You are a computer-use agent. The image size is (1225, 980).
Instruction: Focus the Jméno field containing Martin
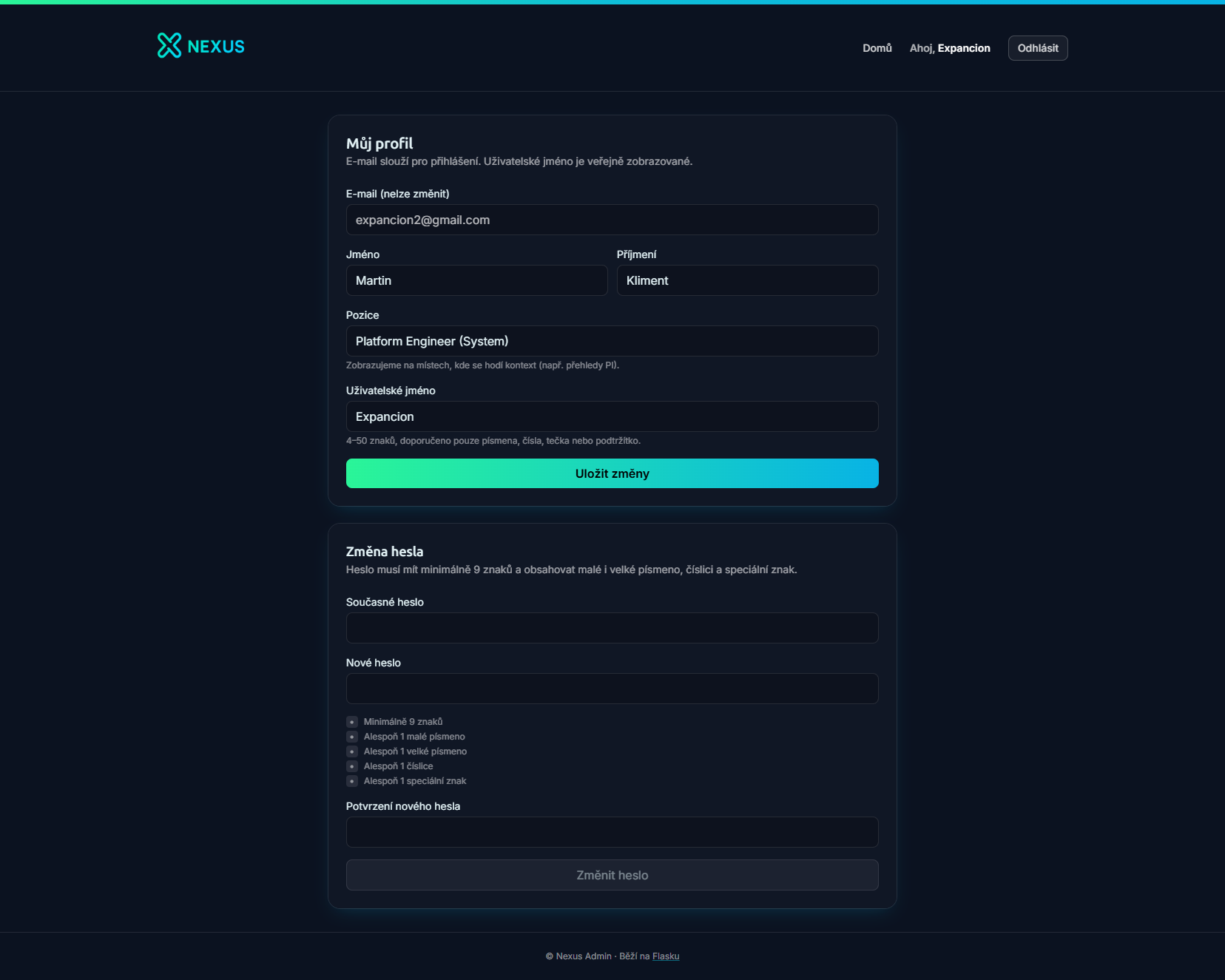476,280
